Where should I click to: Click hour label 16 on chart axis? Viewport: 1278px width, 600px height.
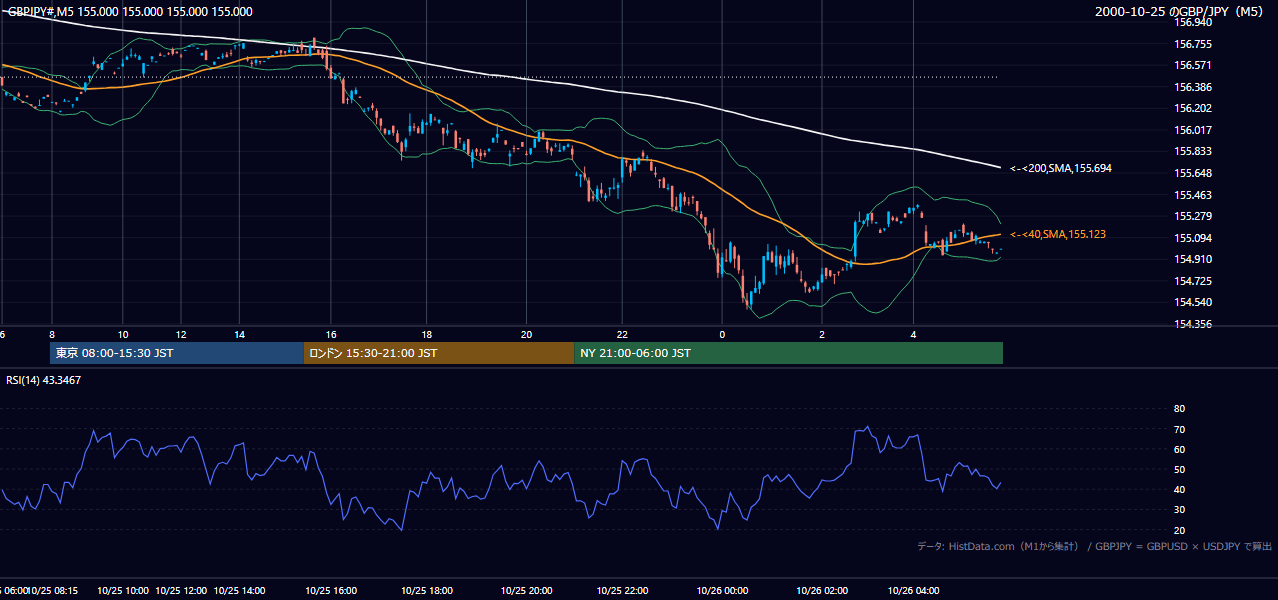click(x=331, y=334)
